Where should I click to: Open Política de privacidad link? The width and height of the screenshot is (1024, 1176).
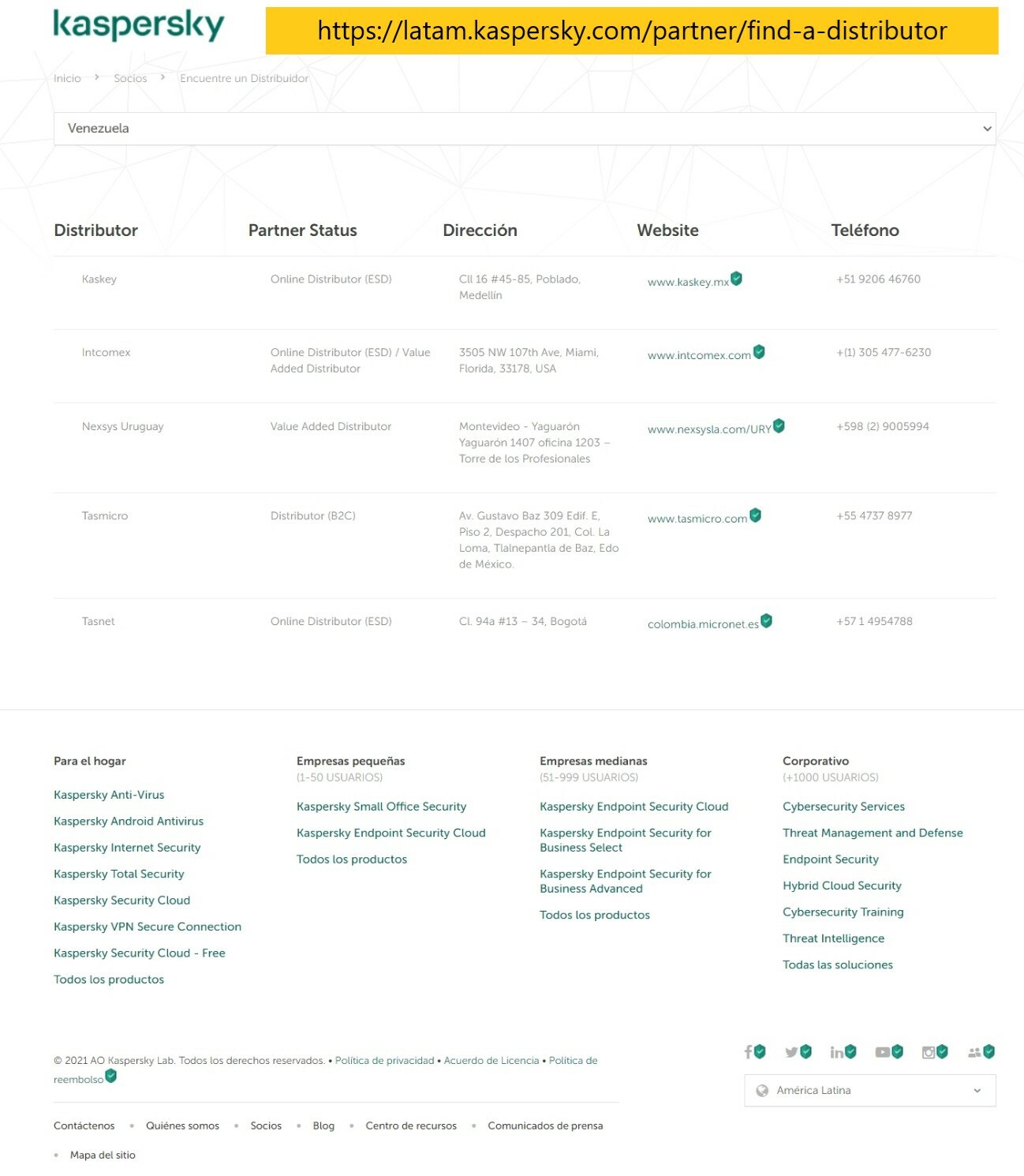tap(384, 1060)
